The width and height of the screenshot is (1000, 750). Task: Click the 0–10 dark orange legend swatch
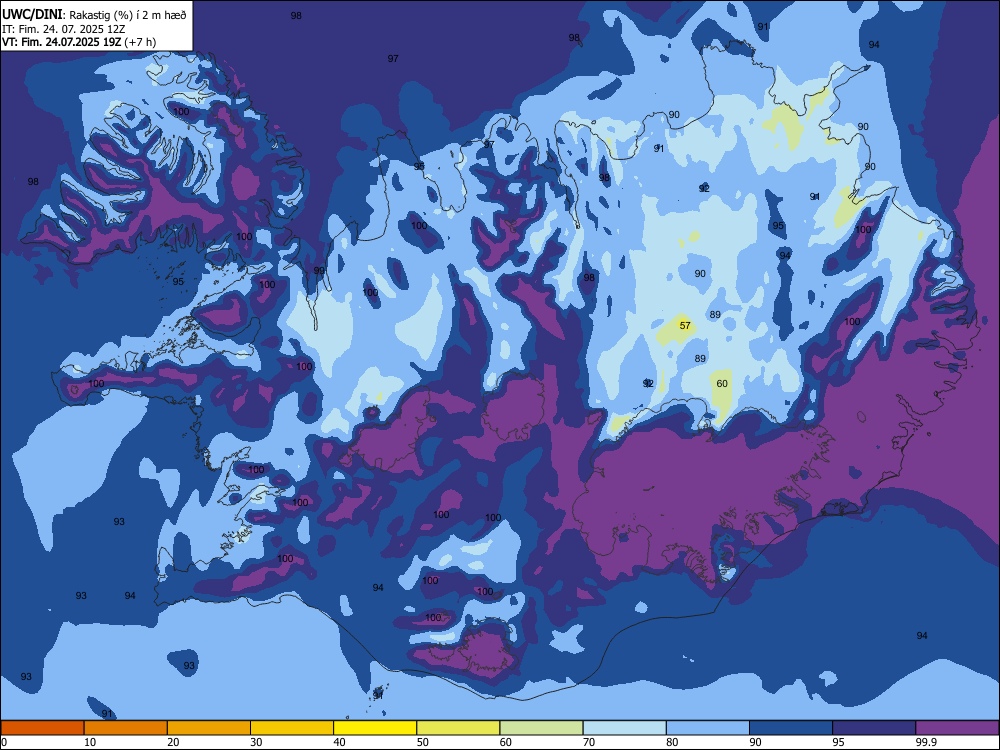(43, 728)
